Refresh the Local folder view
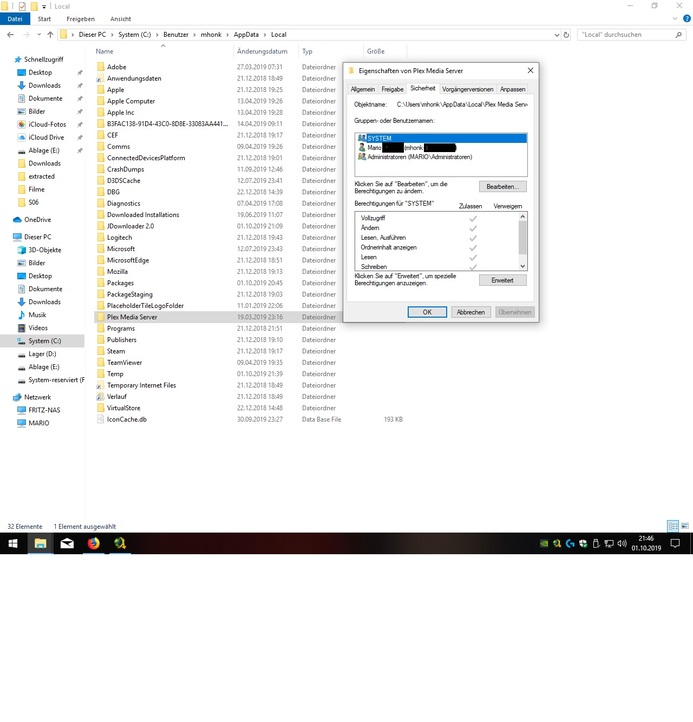 coord(566,35)
